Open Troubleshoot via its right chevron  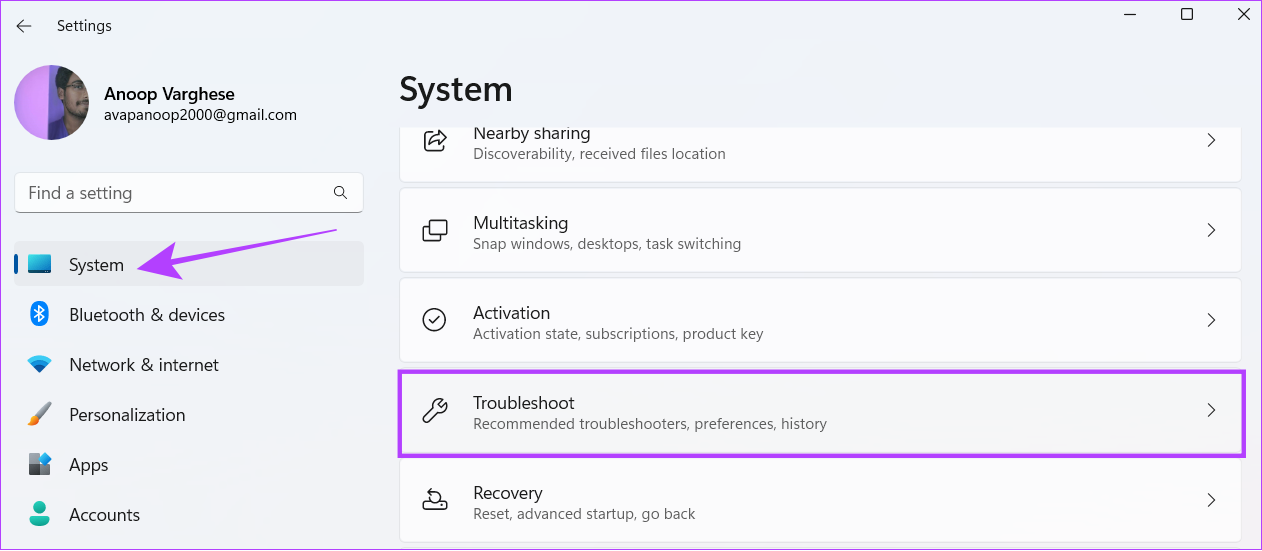click(x=1211, y=410)
